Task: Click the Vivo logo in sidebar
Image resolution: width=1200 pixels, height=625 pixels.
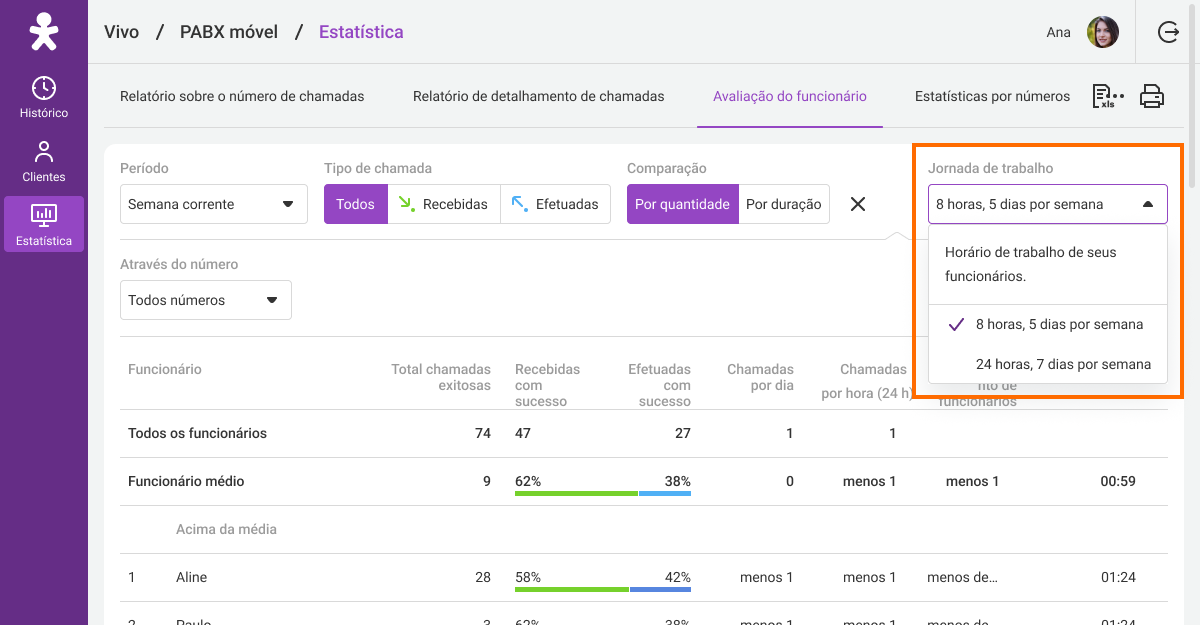Action: (x=44, y=32)
